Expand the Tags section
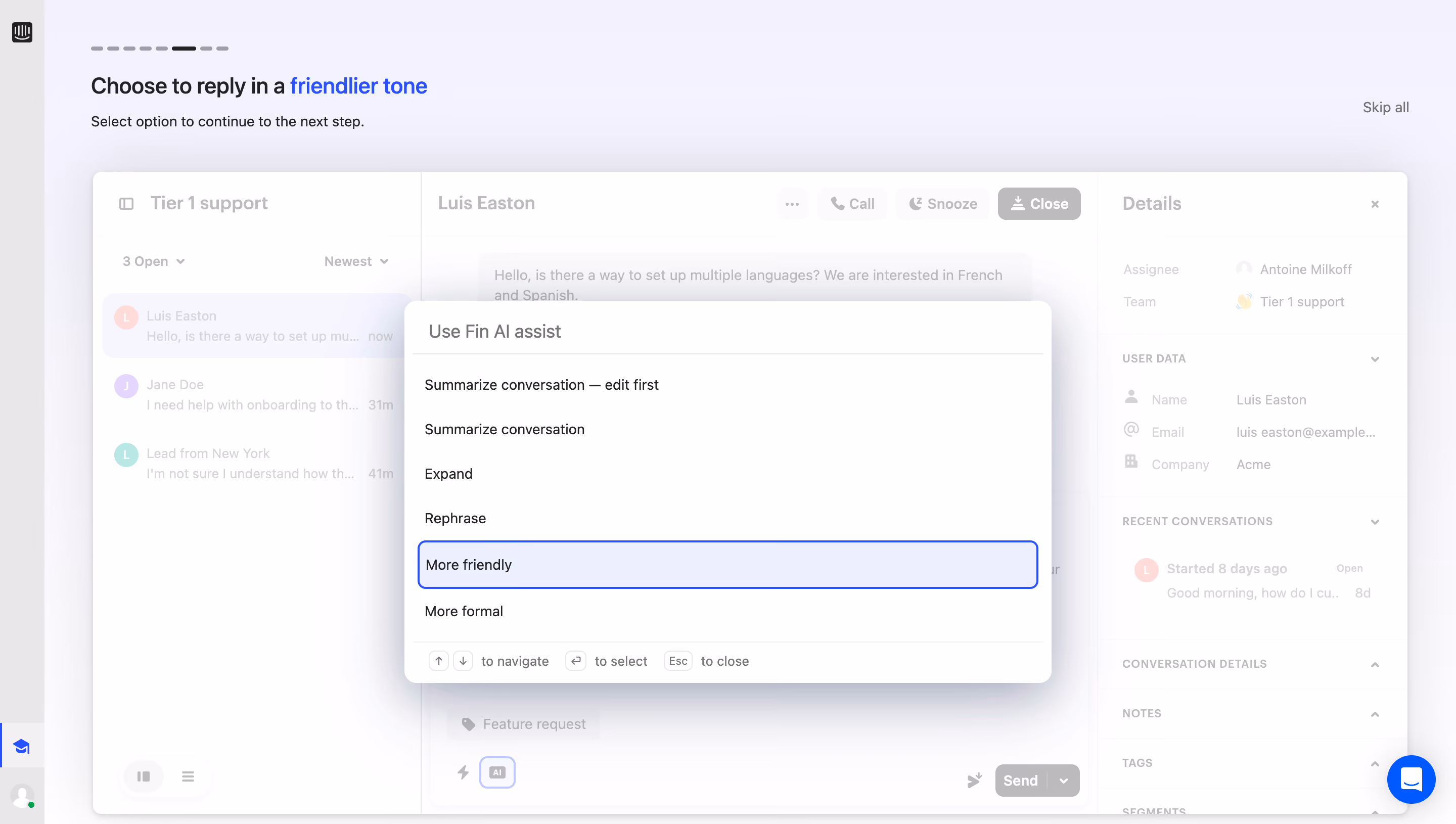Viewport: 1456px width, 824px height. coord(1375,763)
